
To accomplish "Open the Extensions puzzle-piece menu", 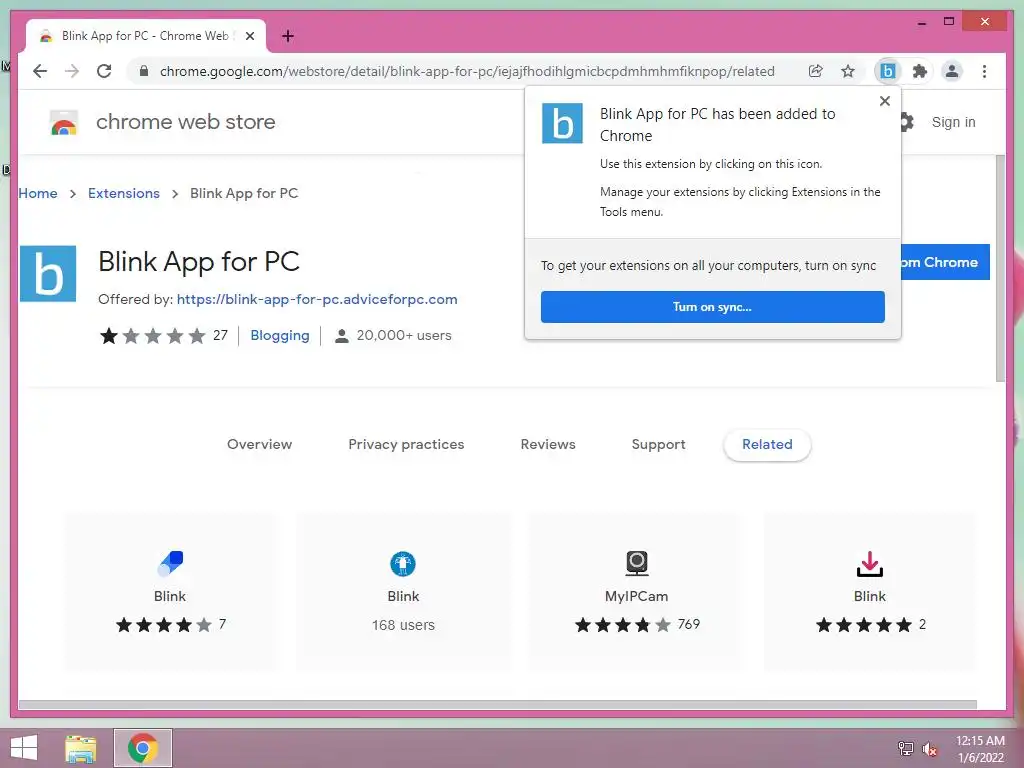I will pyautogui.click(x=920, y=71).
